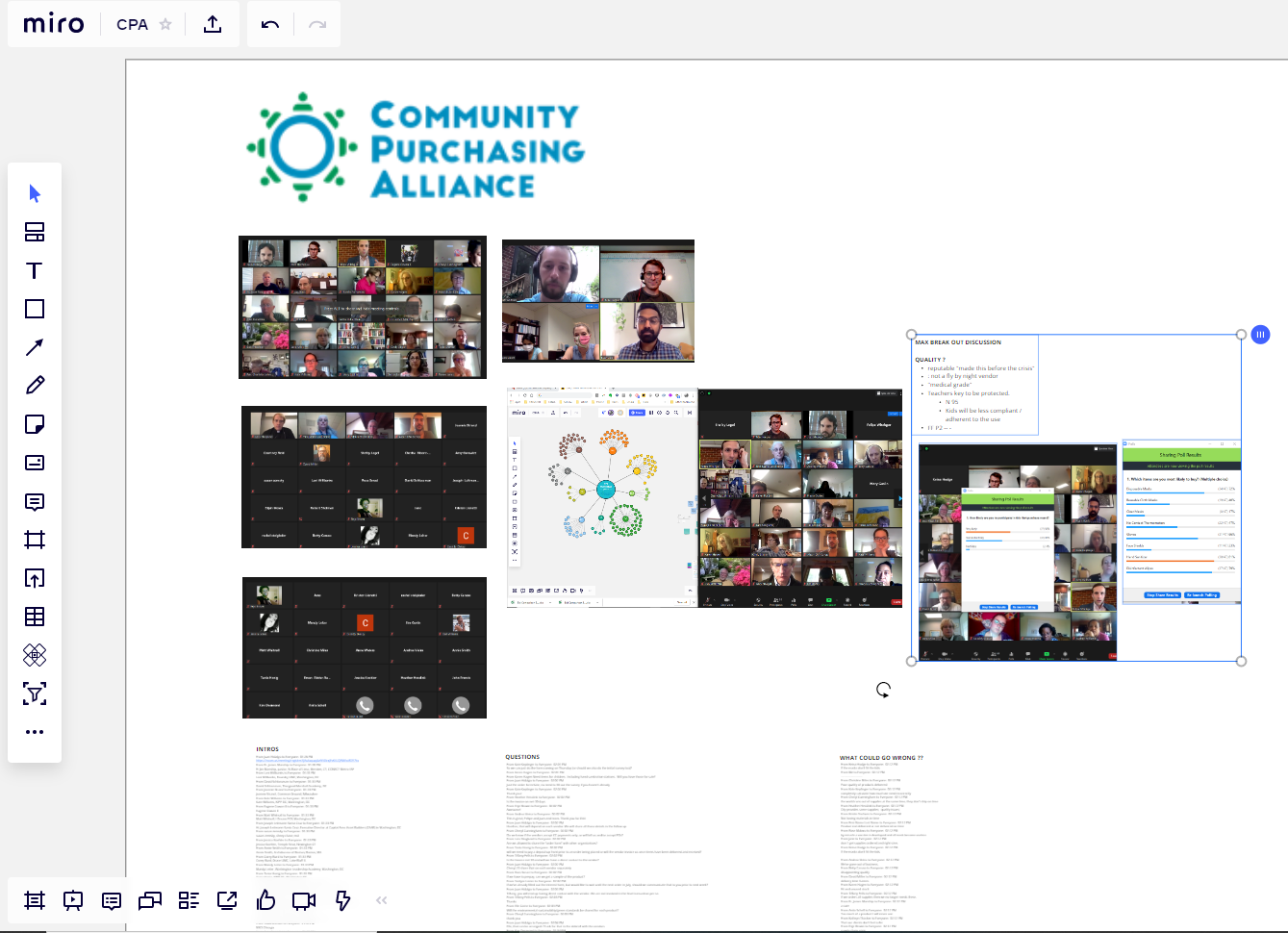The image size is (1288, 933).
Task: Open the Chat panel in bottom toolbar
Action: (150, 900)
